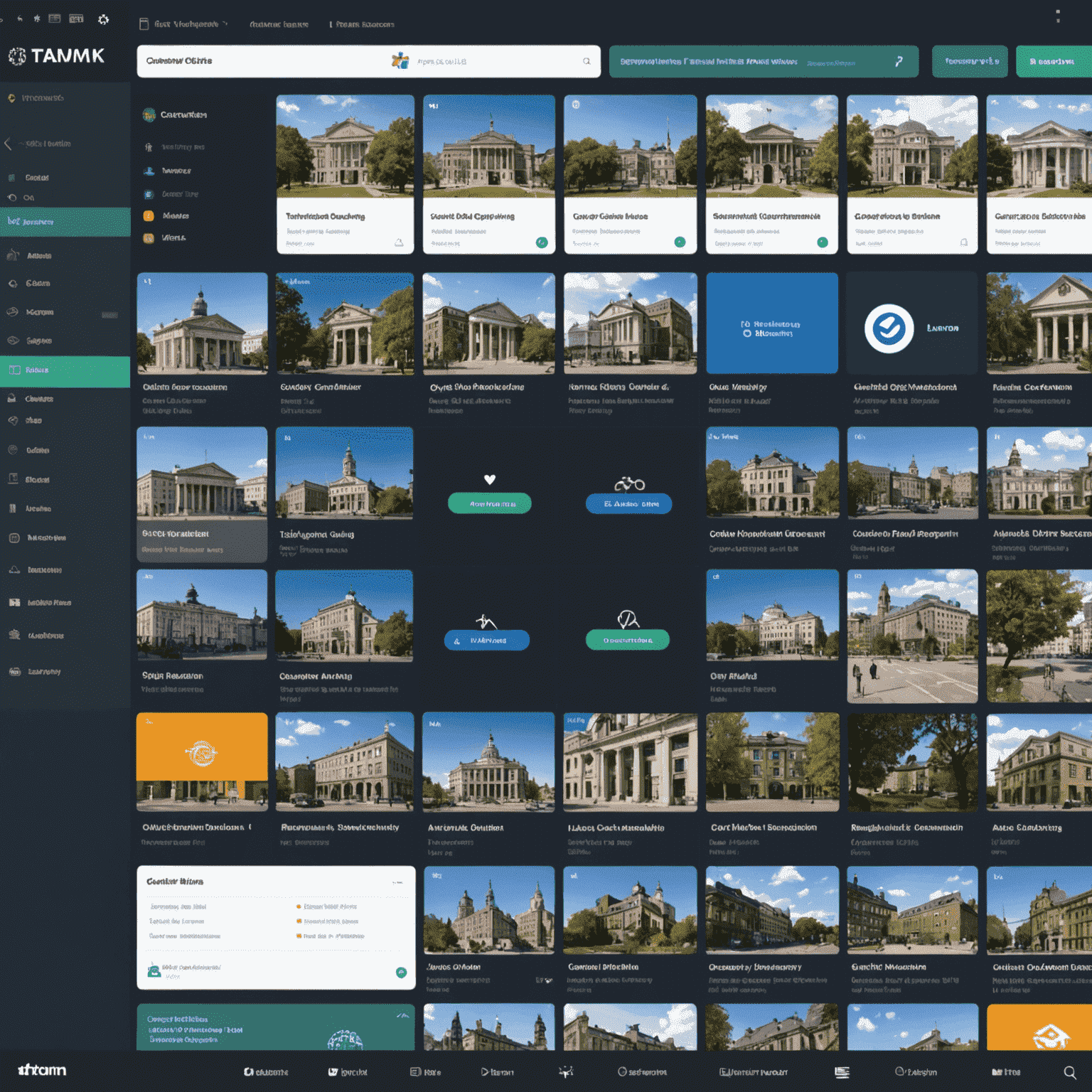The image size is (1092, 1092).
Task: Click the bicycle icon above the blue pill button
Action: pyautogui.click(x=630, y=484)
